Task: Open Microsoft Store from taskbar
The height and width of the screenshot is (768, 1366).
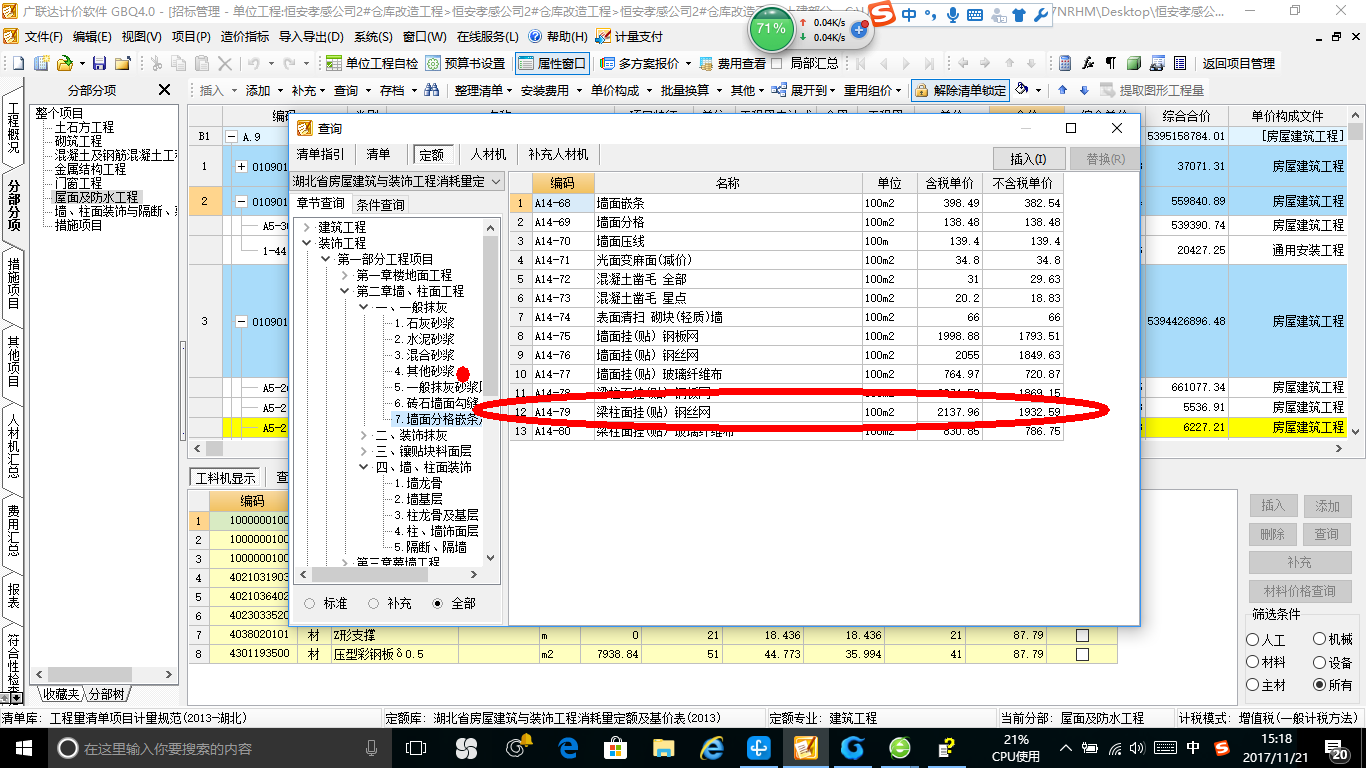Action: pyautogui.click(x=616, y=748)
